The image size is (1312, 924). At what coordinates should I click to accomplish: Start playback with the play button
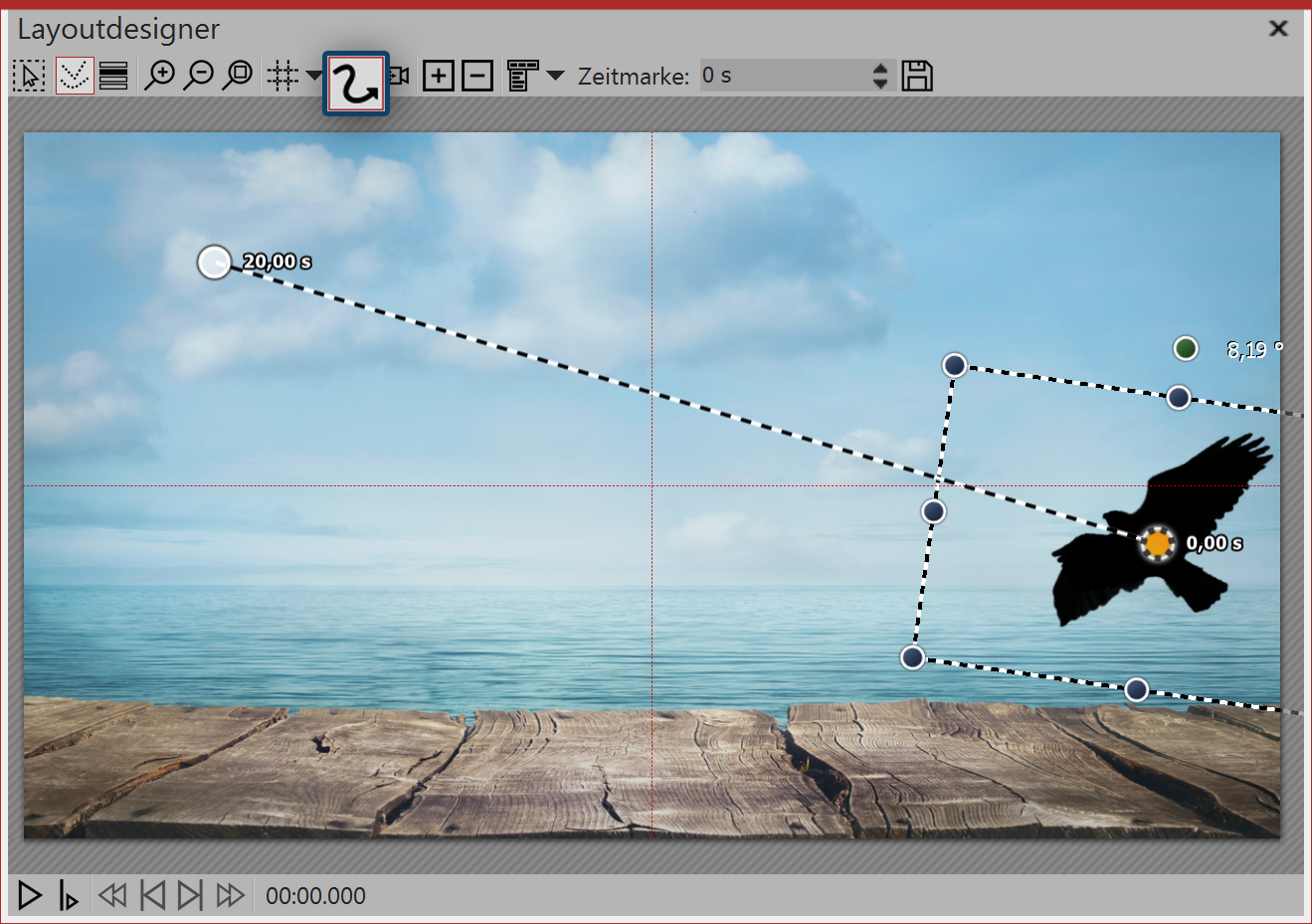click(30, 895)
